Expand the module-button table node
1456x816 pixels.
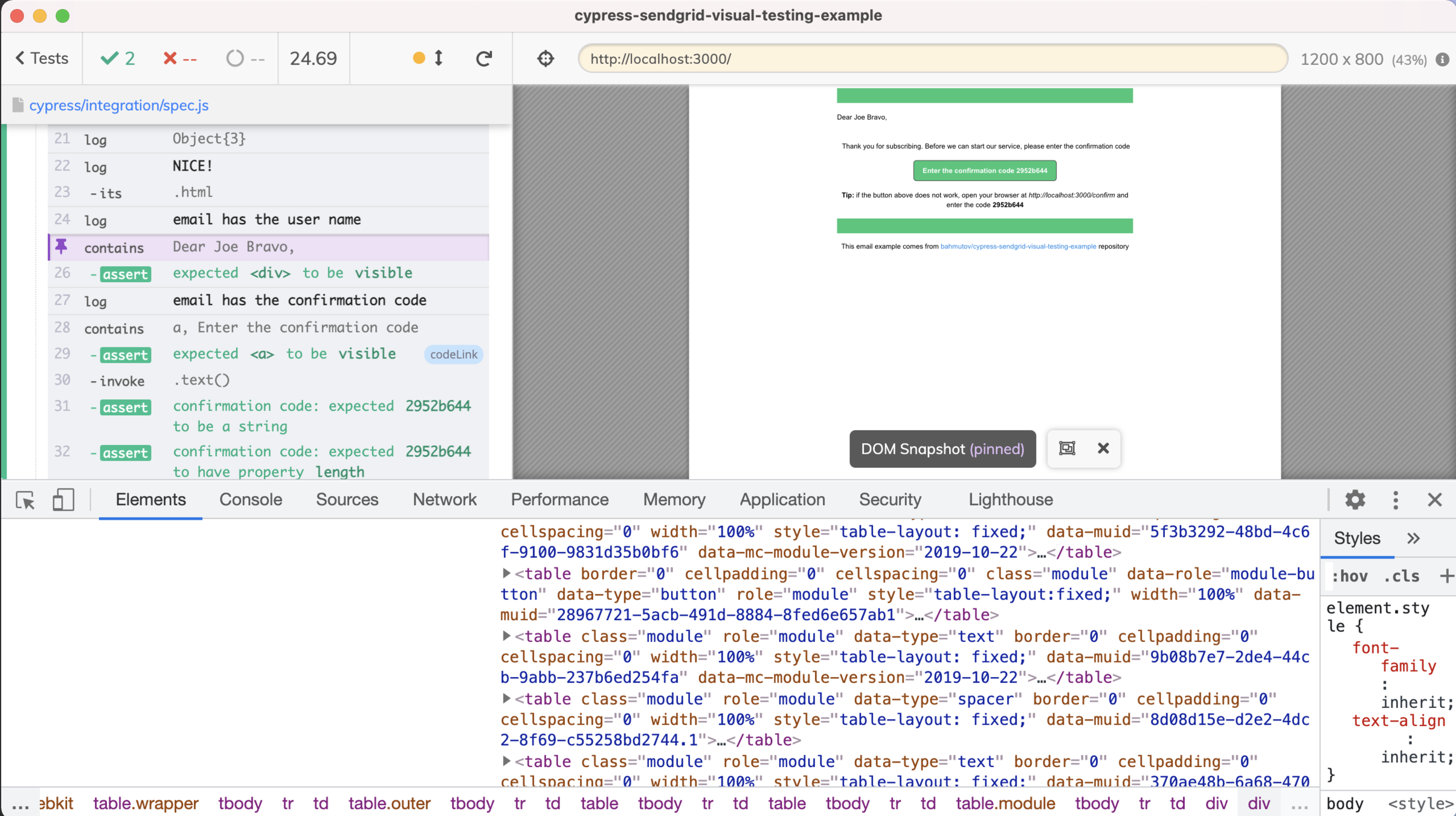tap(506, 573)
